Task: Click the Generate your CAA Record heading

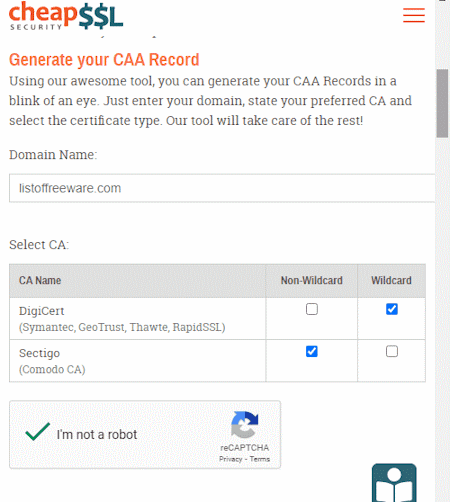Action: click(104, 60)
